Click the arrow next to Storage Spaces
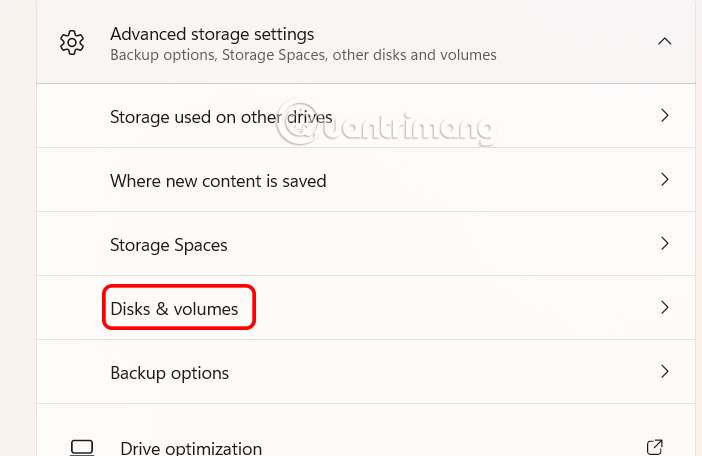This screenshot has width=702, height=456. tap(664, 244)
